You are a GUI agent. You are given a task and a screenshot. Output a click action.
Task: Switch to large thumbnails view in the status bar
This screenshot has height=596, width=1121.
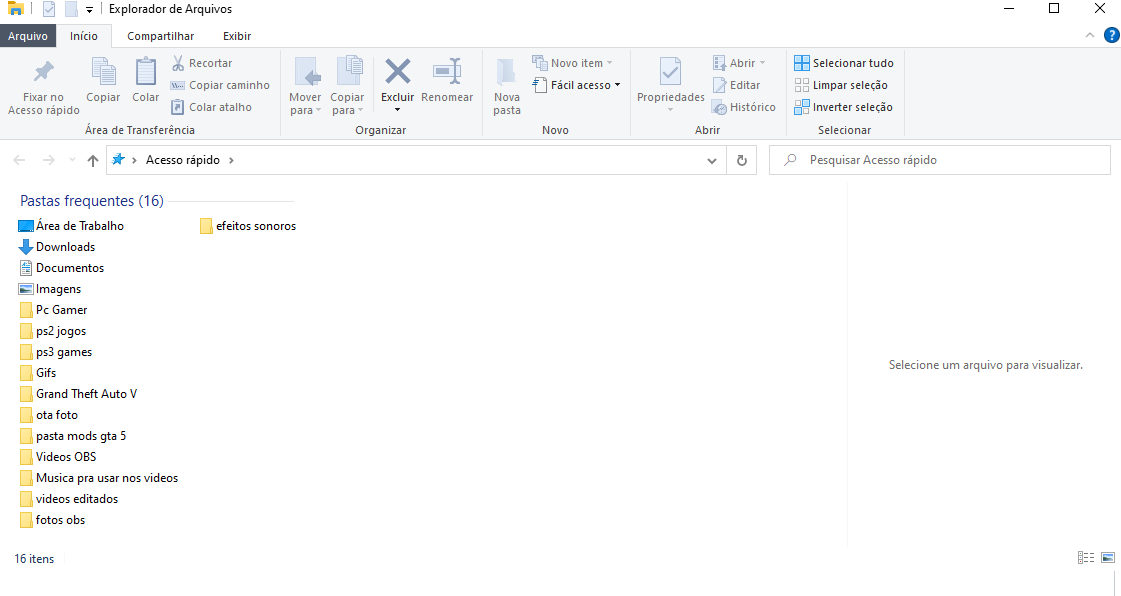1107,557
